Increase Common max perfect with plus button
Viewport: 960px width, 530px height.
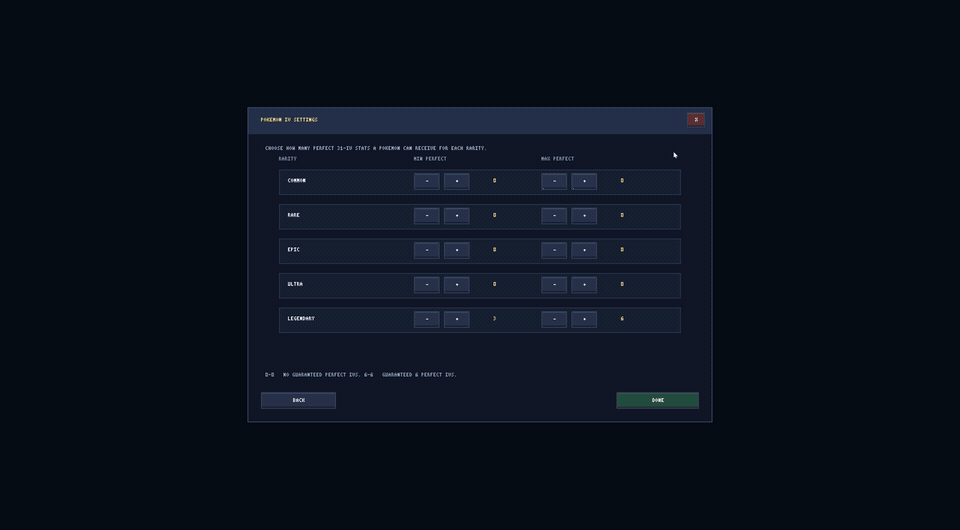tap(583, 181)
